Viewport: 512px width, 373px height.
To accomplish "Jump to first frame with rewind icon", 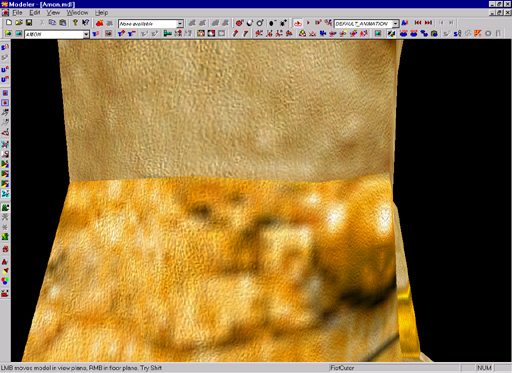I will click(x=418, y=23).
